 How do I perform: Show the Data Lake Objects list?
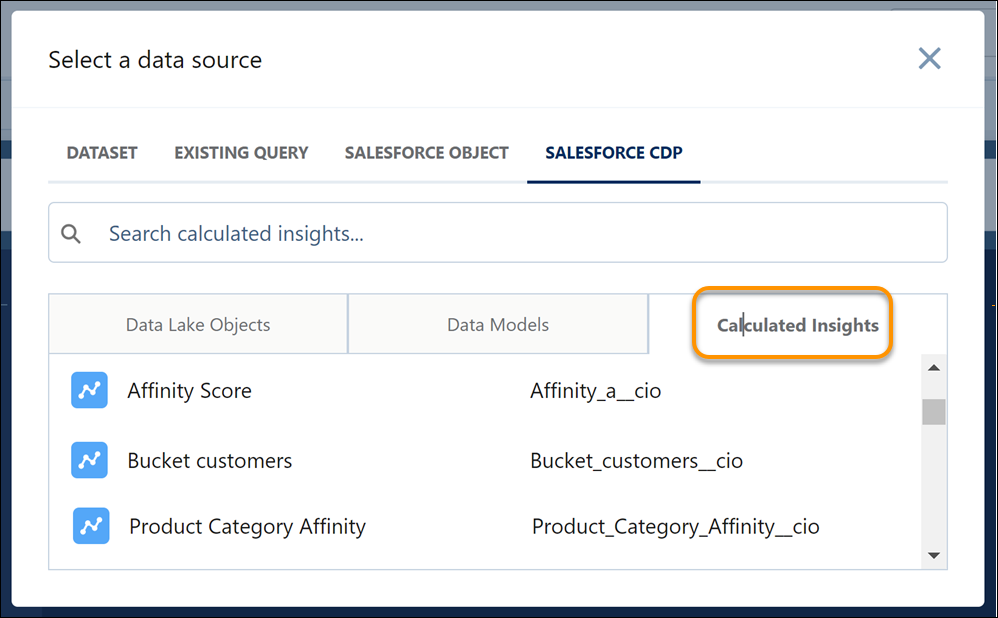[198, 325]
